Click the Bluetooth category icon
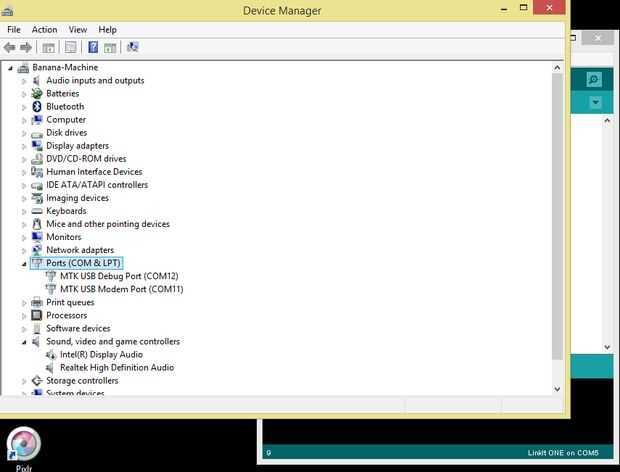The image size is (620, 472). tap(37, 106)
